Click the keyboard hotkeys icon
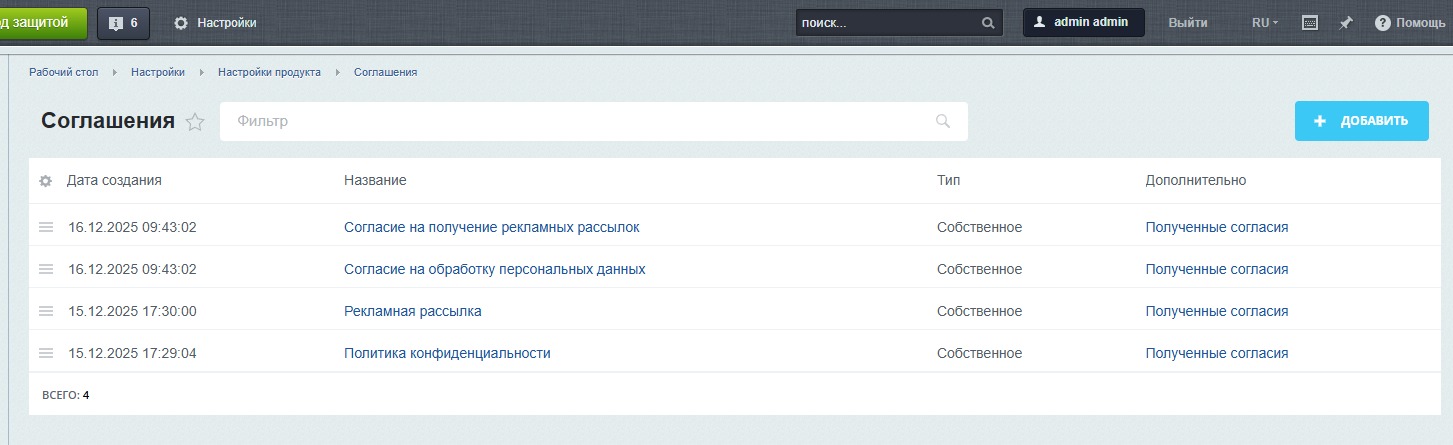1453x445 pixels. pos(1310,23)
